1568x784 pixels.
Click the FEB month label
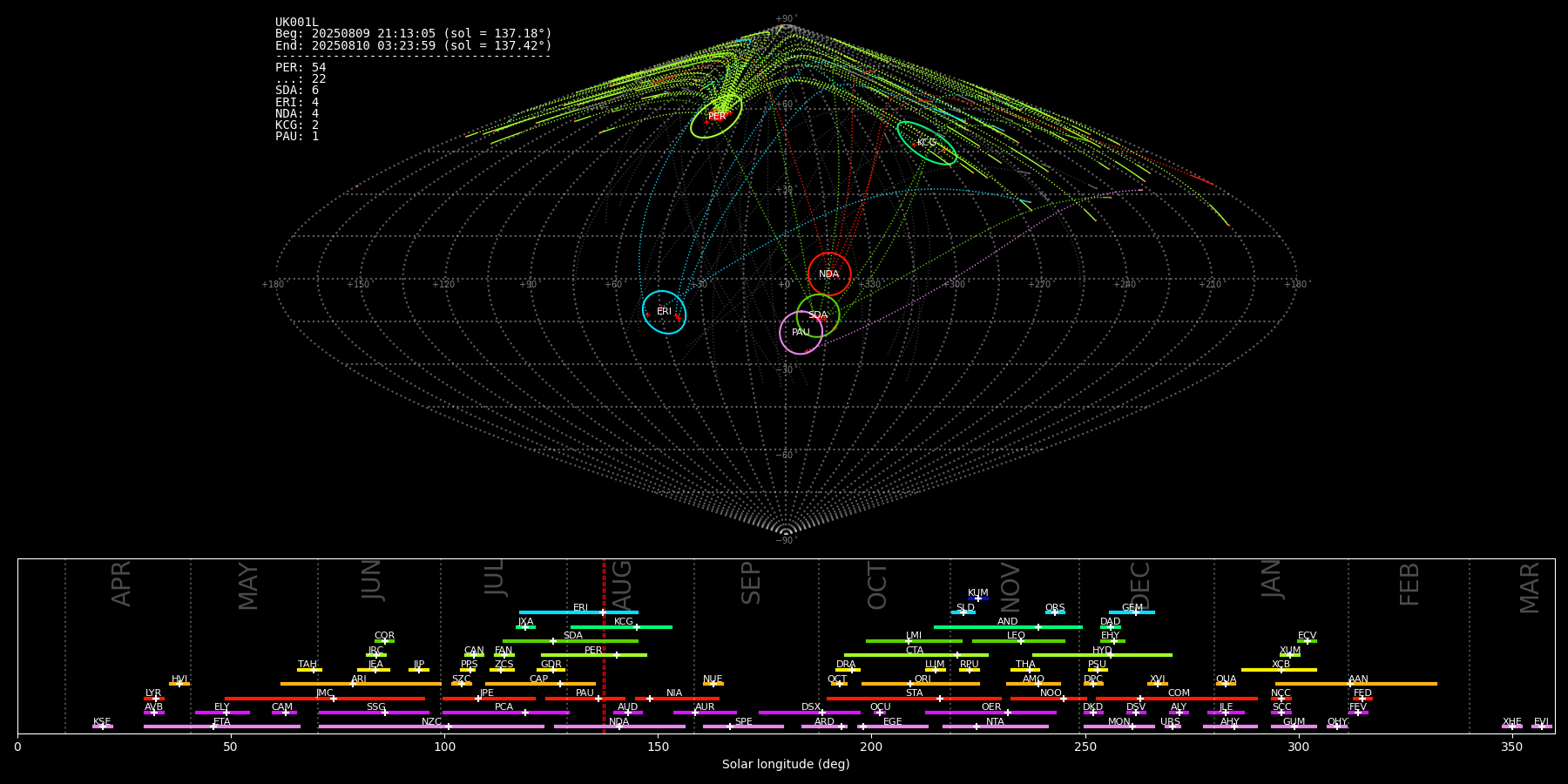click(x=1409, y=584)
